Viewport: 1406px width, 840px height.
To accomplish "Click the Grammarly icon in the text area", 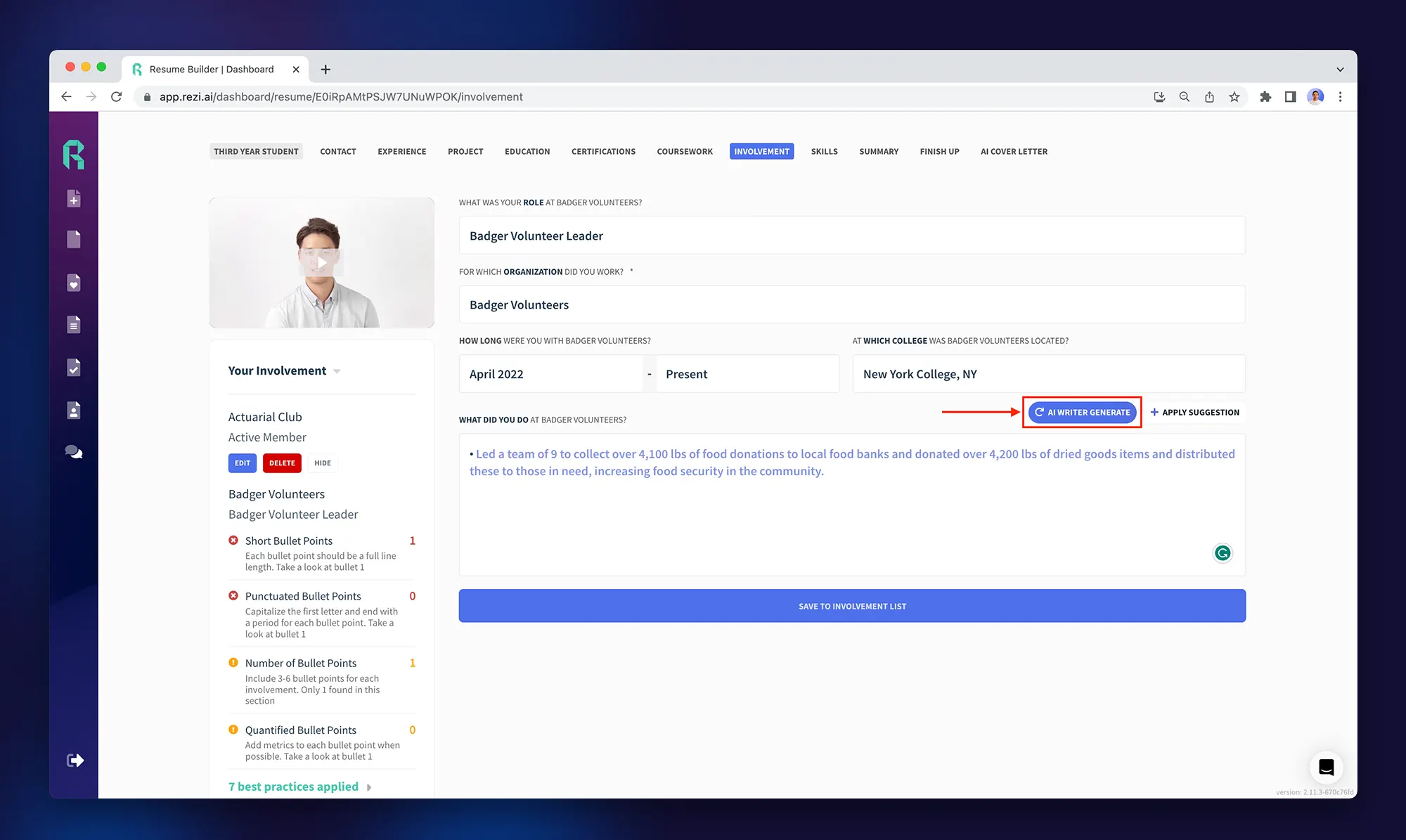I will coord(1223,553).
